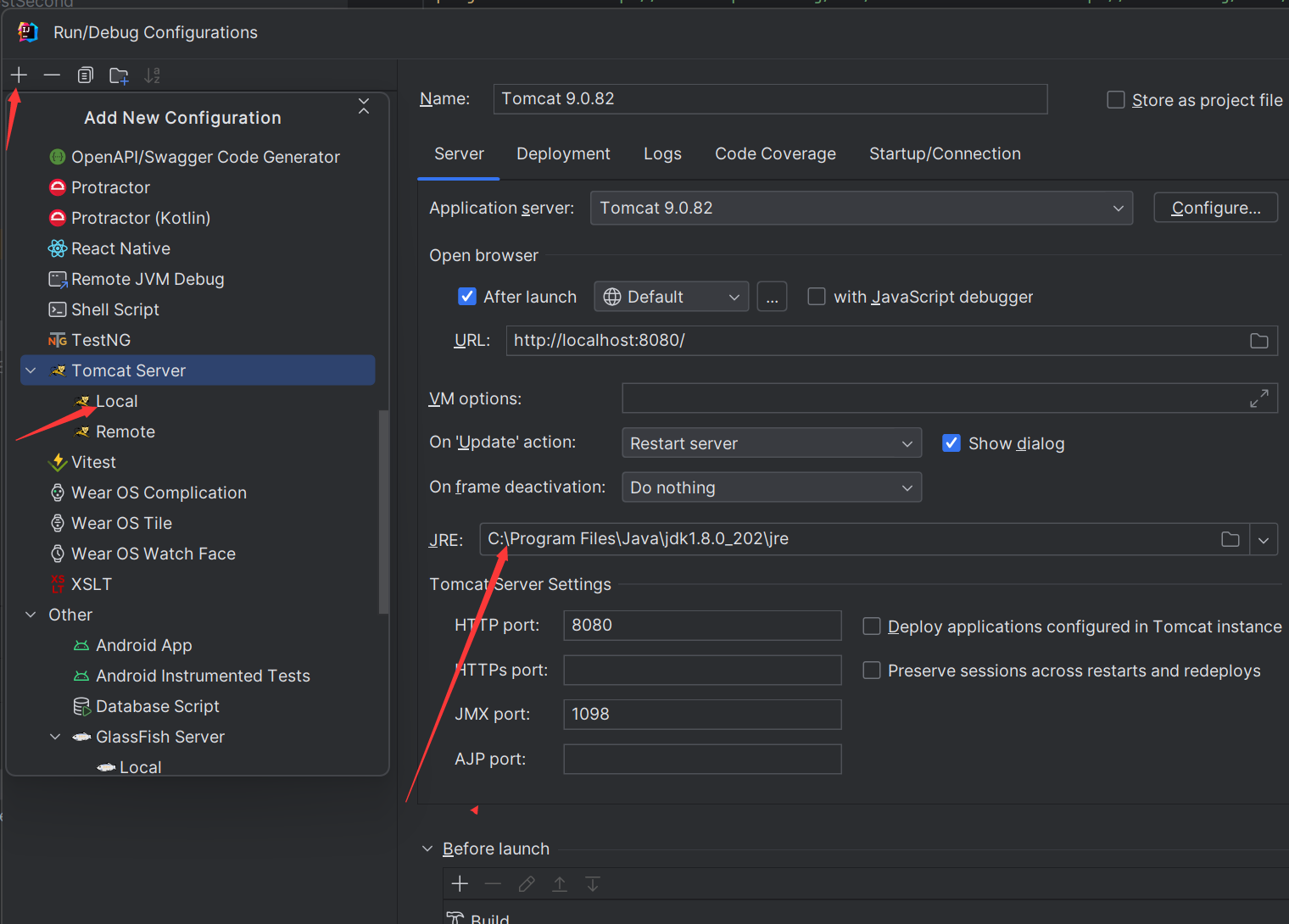This screenshot has width=1289, height=924.
Task: Switch to the Code Coverage tab
Action: click(775, 154)
